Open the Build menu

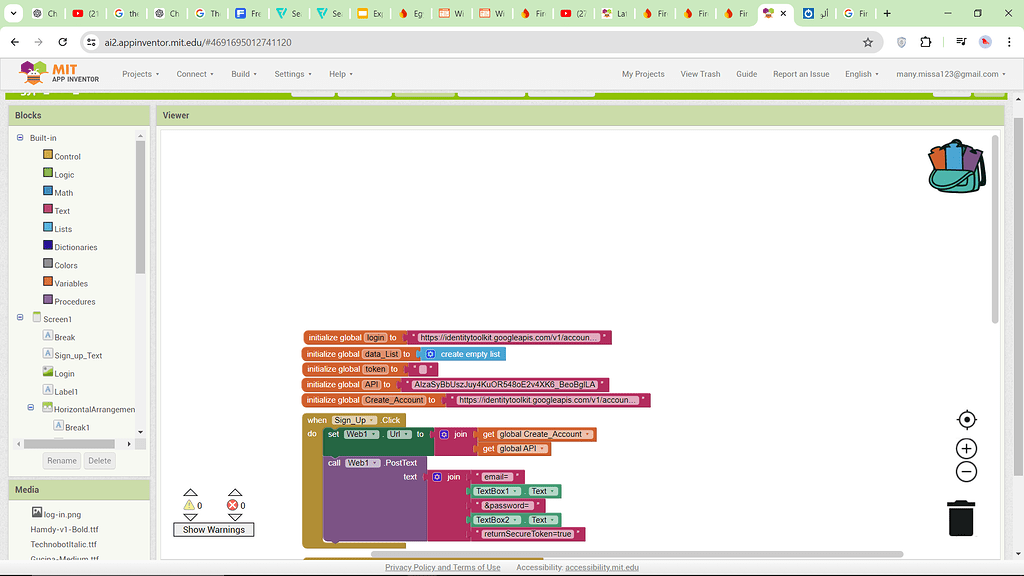[243, 73]
